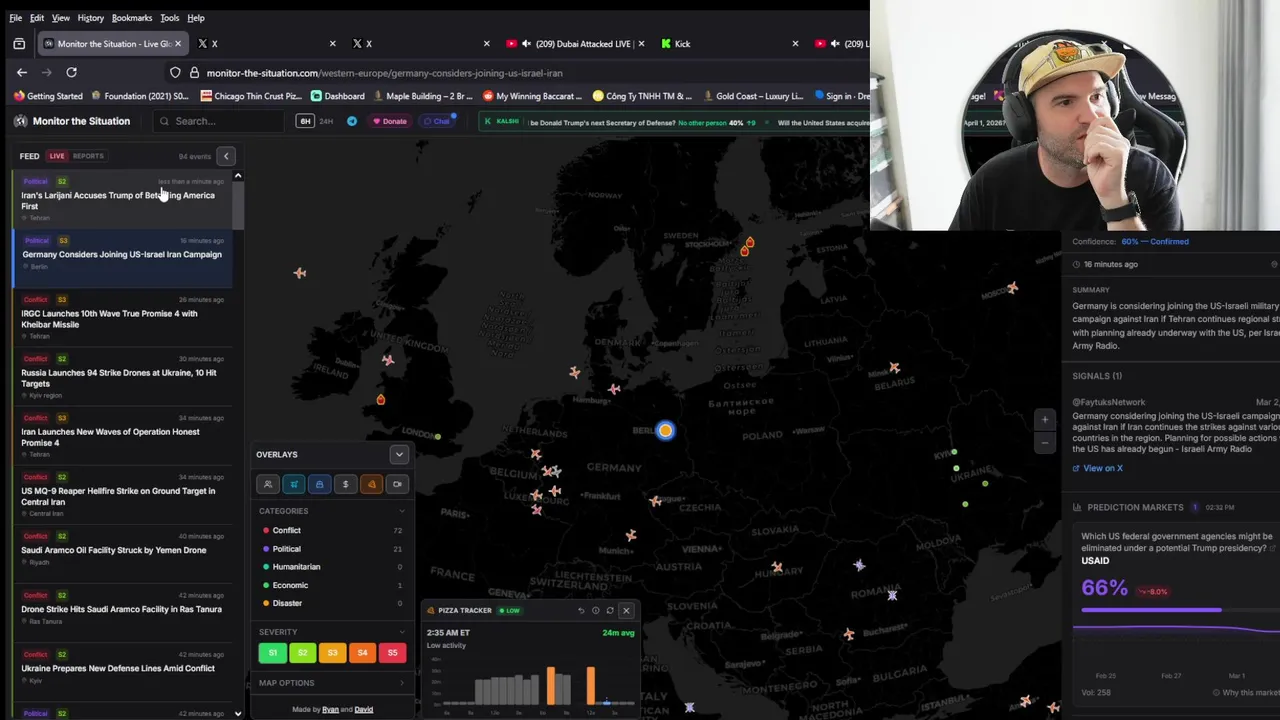Open the Dashboard bookmark
The height and width of the screenshot is (720, 1280).
click(x=338, y=96)
